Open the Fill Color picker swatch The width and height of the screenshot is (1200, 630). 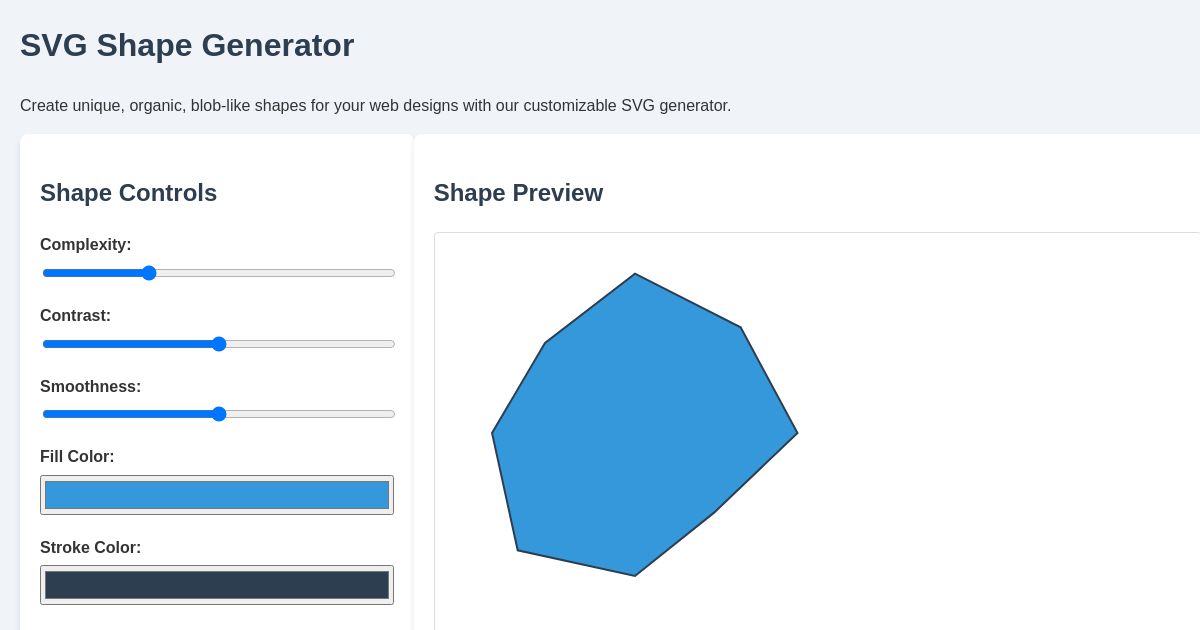click(217, 495)
